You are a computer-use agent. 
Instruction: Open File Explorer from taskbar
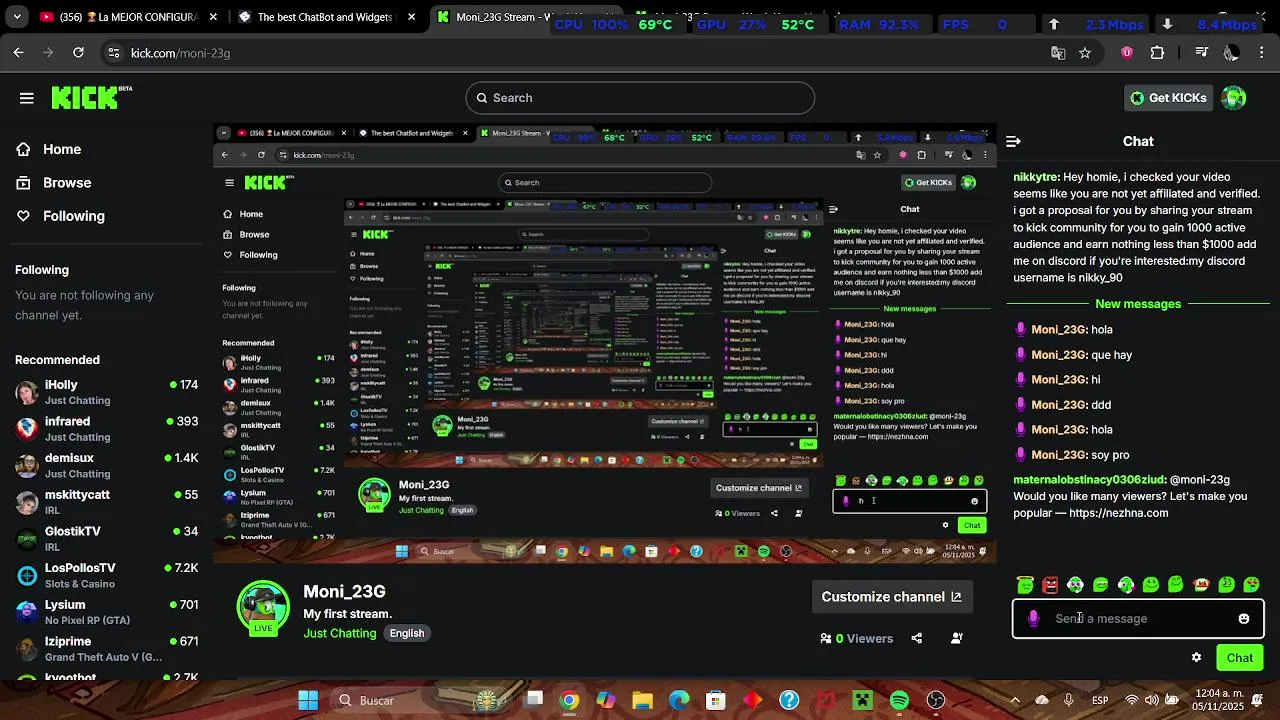coord(642,700)
